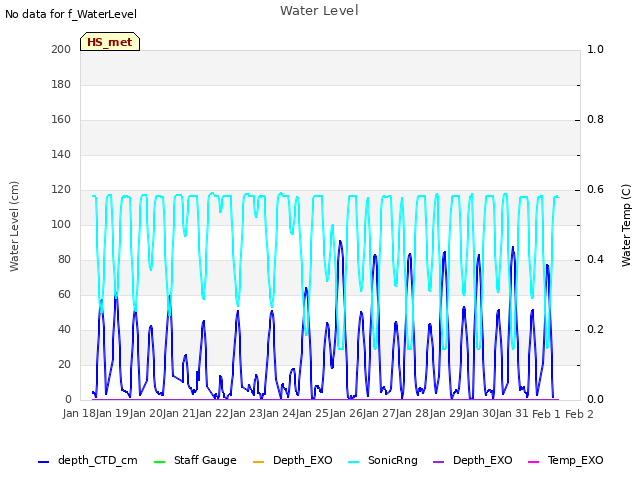Click green Staff Gauge color swatch
The width and height of the screenshot is (640, 480).
coord(159,462)
